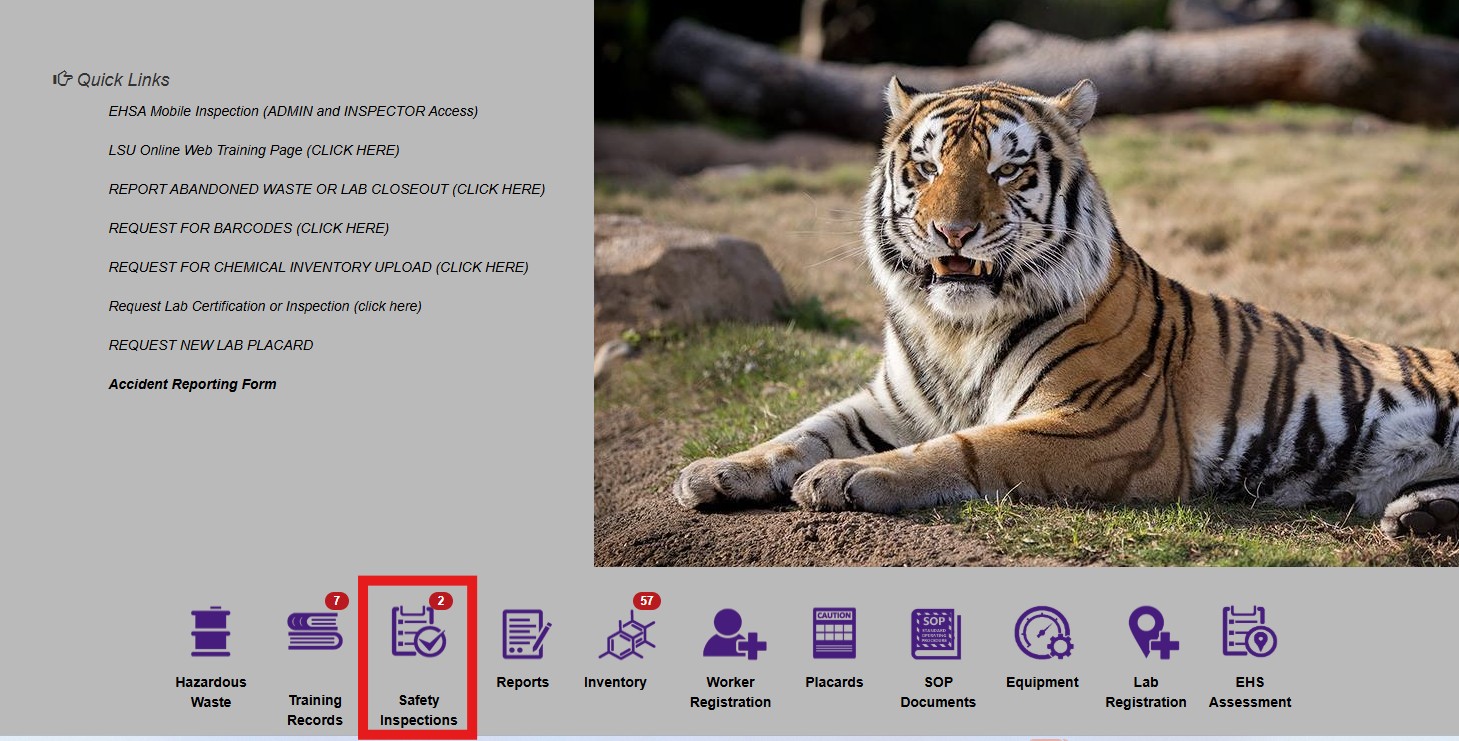Image resolution: width=1459 pixels, height=741 pixels.
Task: Open the Training Records books icon
Action: 315,633
